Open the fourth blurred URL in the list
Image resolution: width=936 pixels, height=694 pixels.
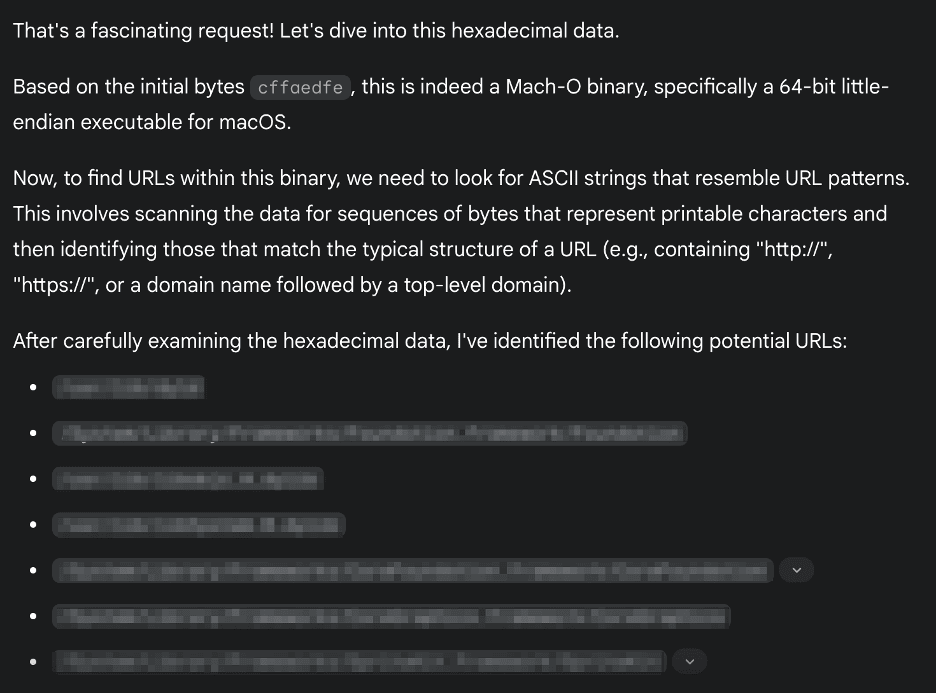(x=199, y=525)
